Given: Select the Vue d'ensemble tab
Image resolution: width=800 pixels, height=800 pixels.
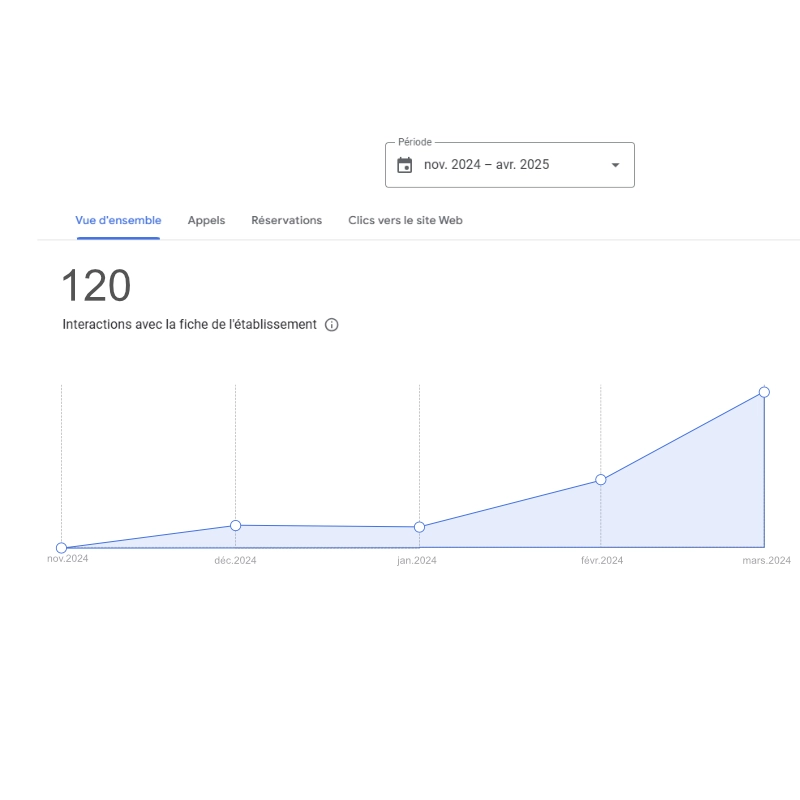Looking at the screenshot, I should click(118, 220).
